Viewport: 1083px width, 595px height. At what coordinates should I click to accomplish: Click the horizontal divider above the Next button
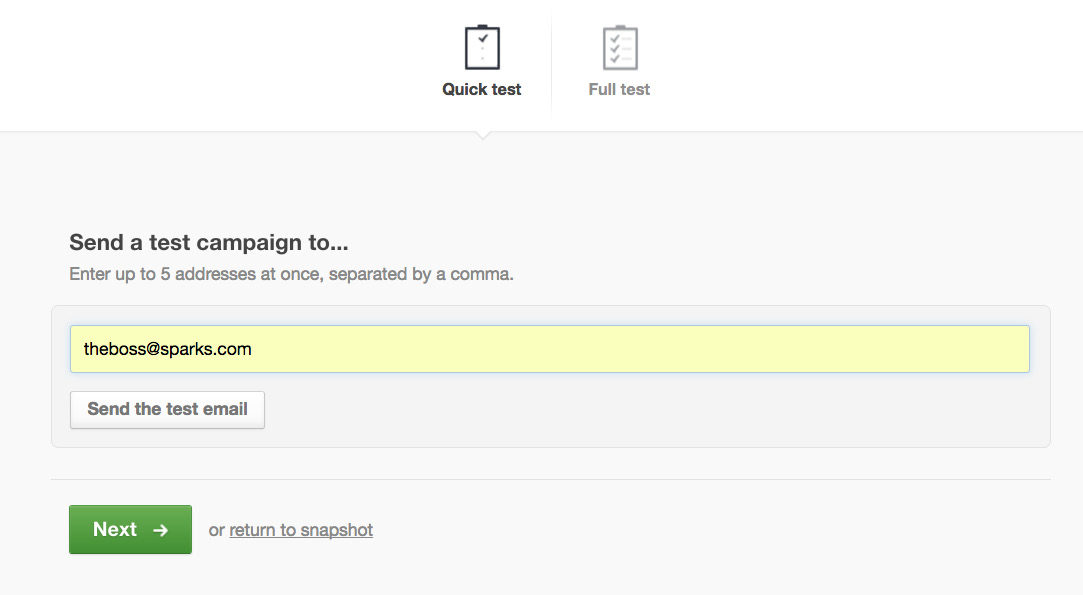point(551,479)
